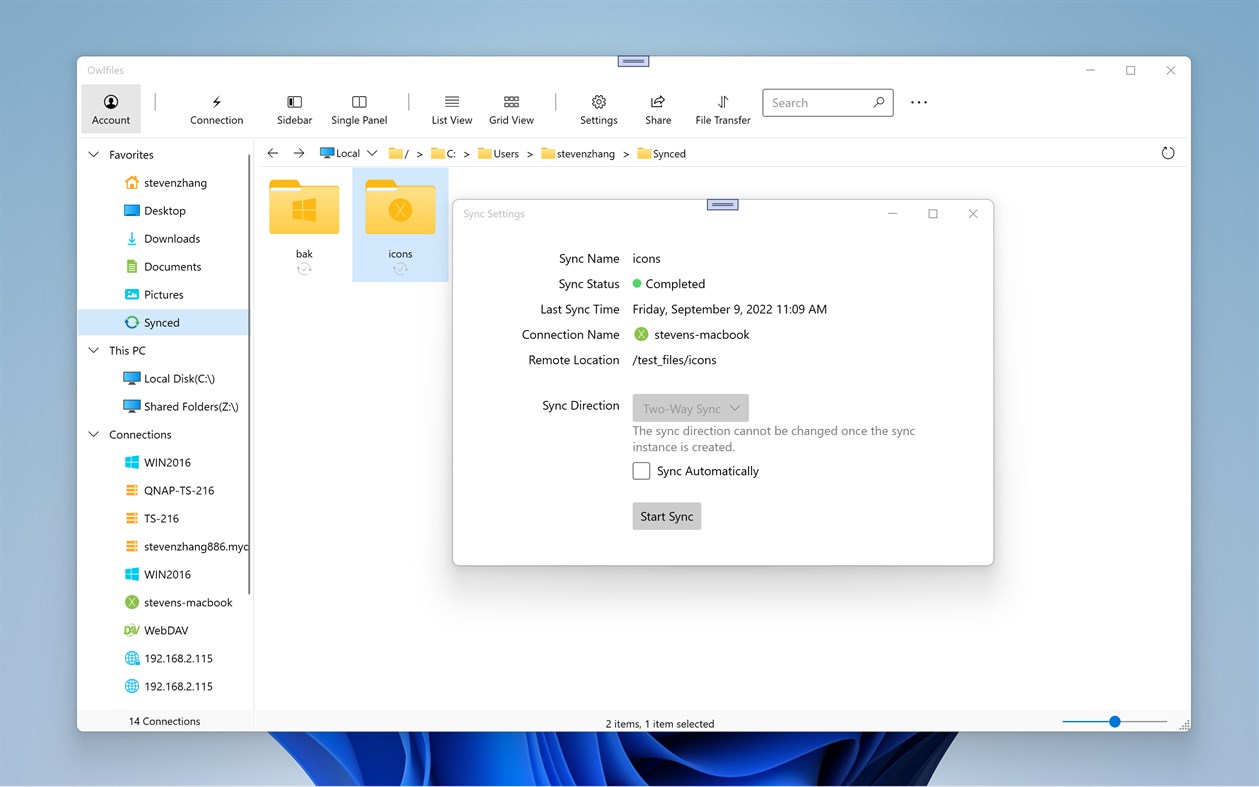Open the File Transfer panel

(x=722, y=108)
